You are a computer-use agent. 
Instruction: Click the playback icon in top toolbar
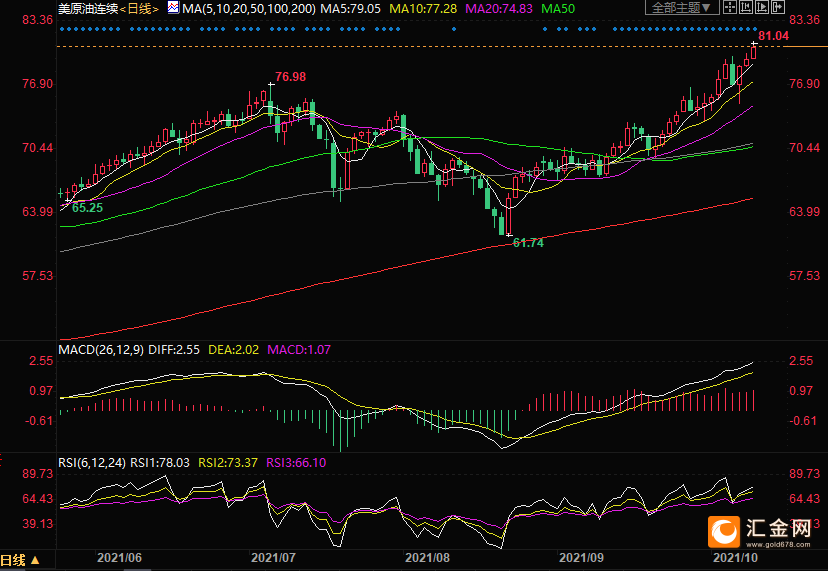point(762,7)
